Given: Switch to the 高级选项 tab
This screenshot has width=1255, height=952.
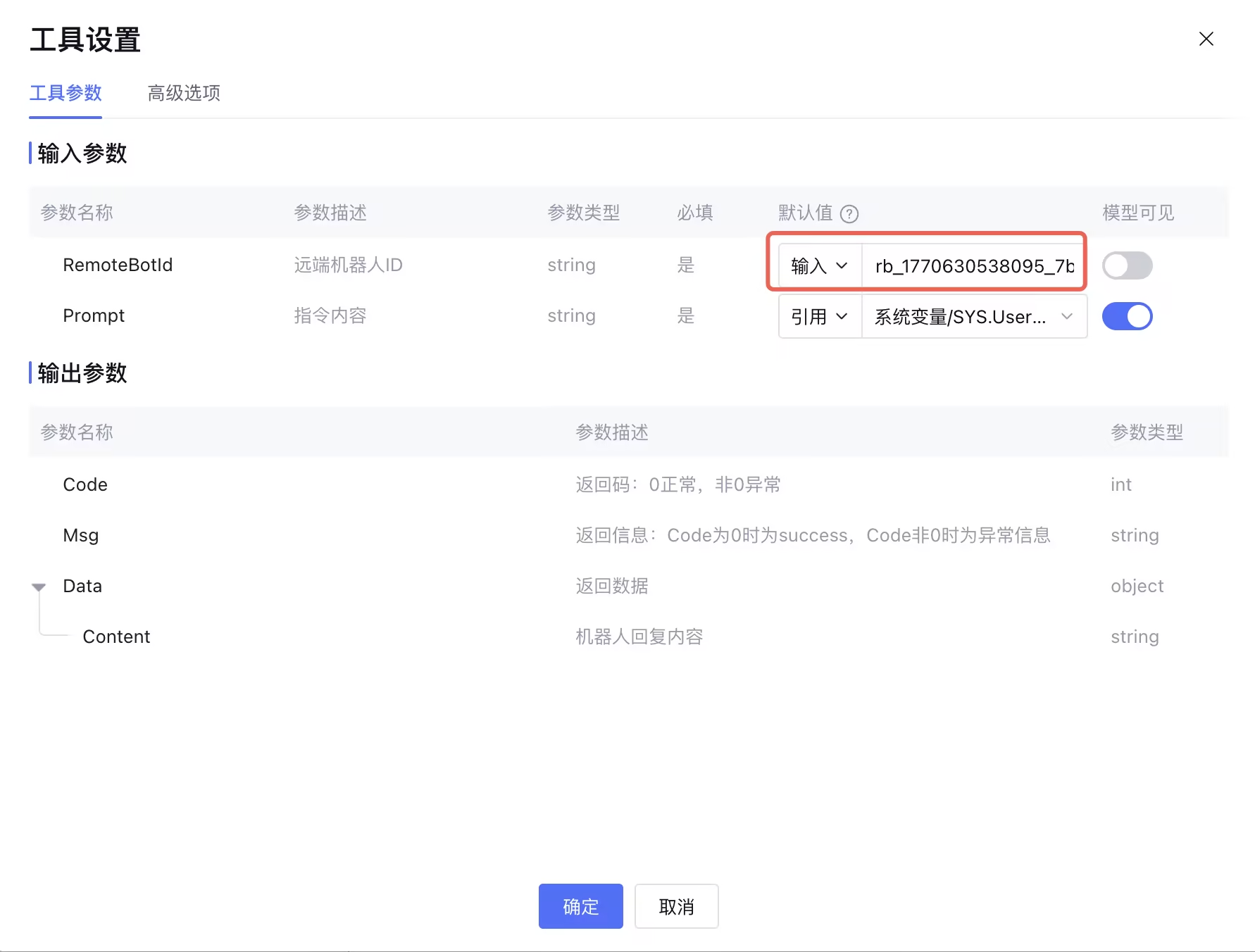Looking at the screenshot, I should (184, 93).
